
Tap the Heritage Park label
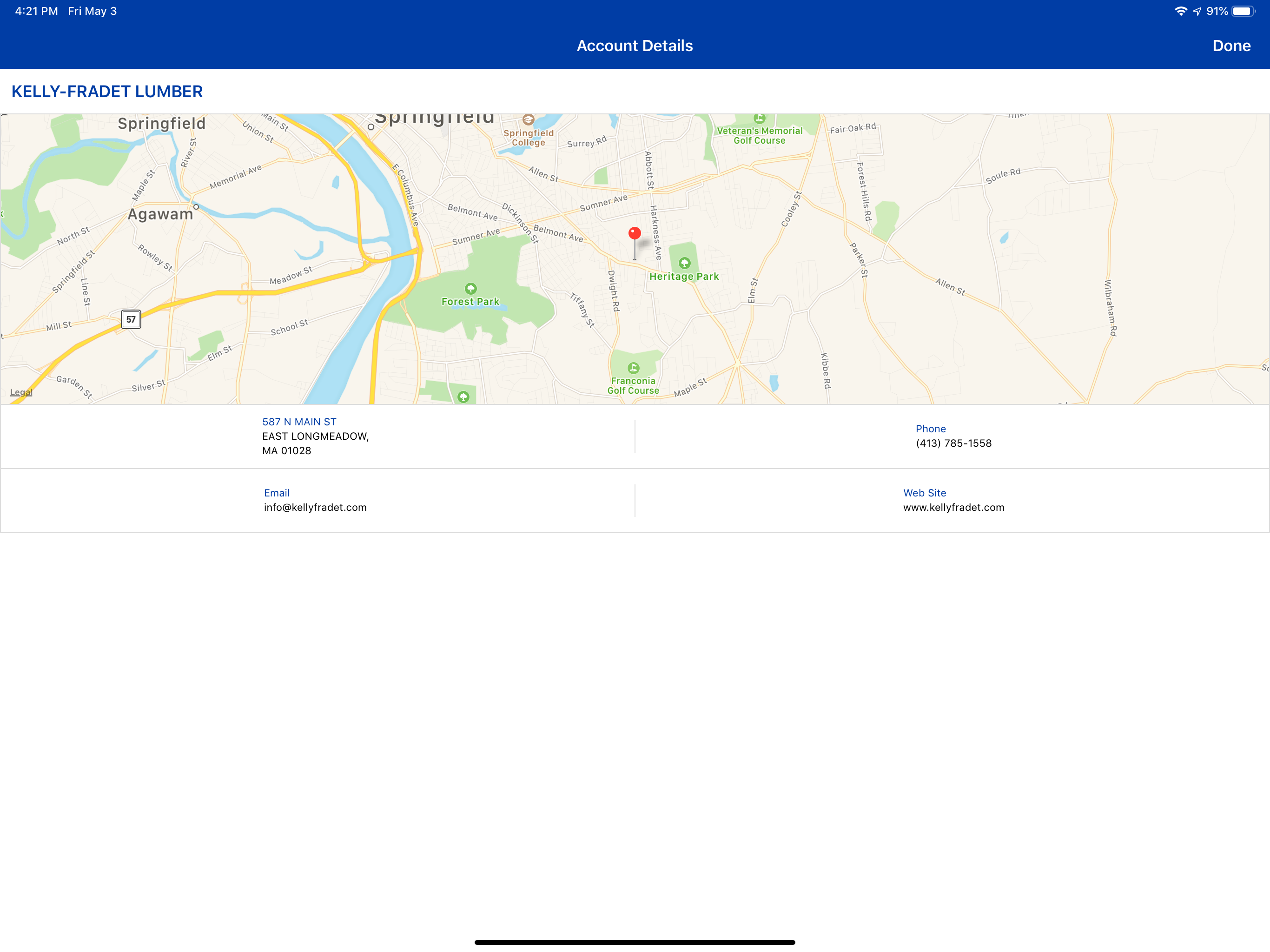[x=684, y=276]
